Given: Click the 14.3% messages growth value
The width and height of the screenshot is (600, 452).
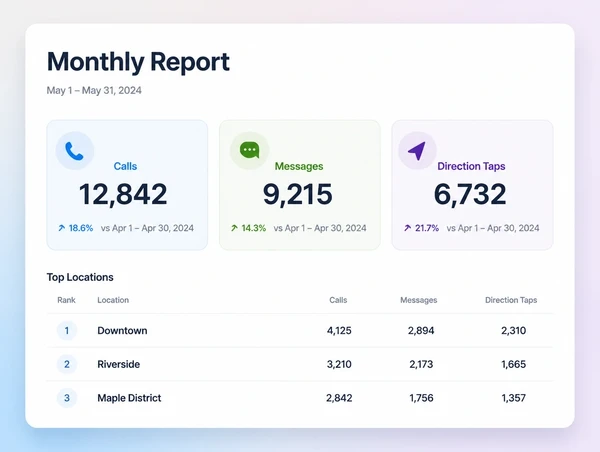Looking at the screenshot, I should coord(254,228).
